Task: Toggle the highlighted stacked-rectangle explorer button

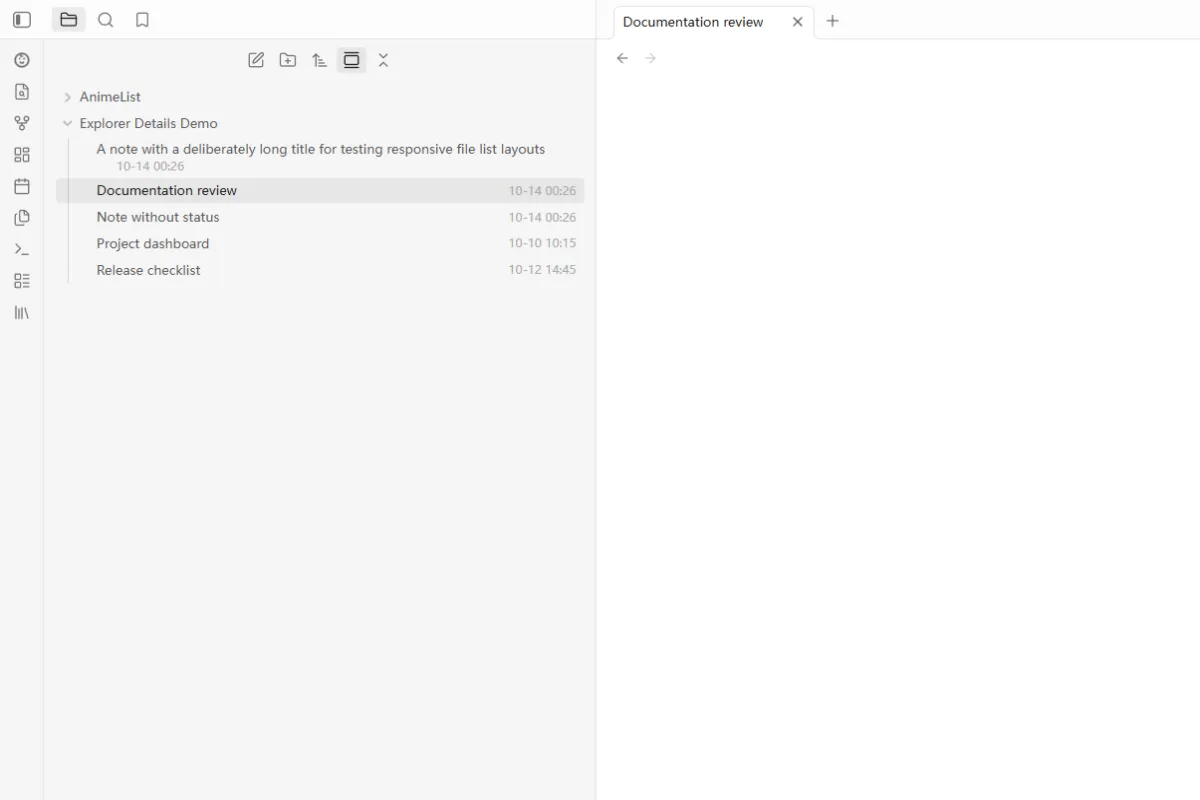Action: 351,60
